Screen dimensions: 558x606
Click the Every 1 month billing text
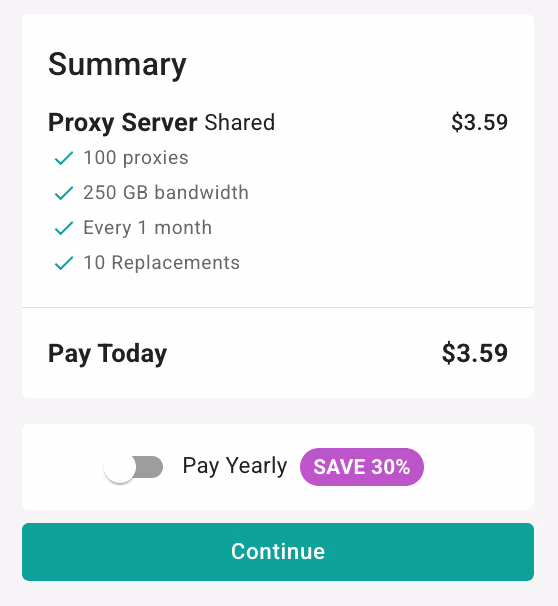click(x=147, y=228)
